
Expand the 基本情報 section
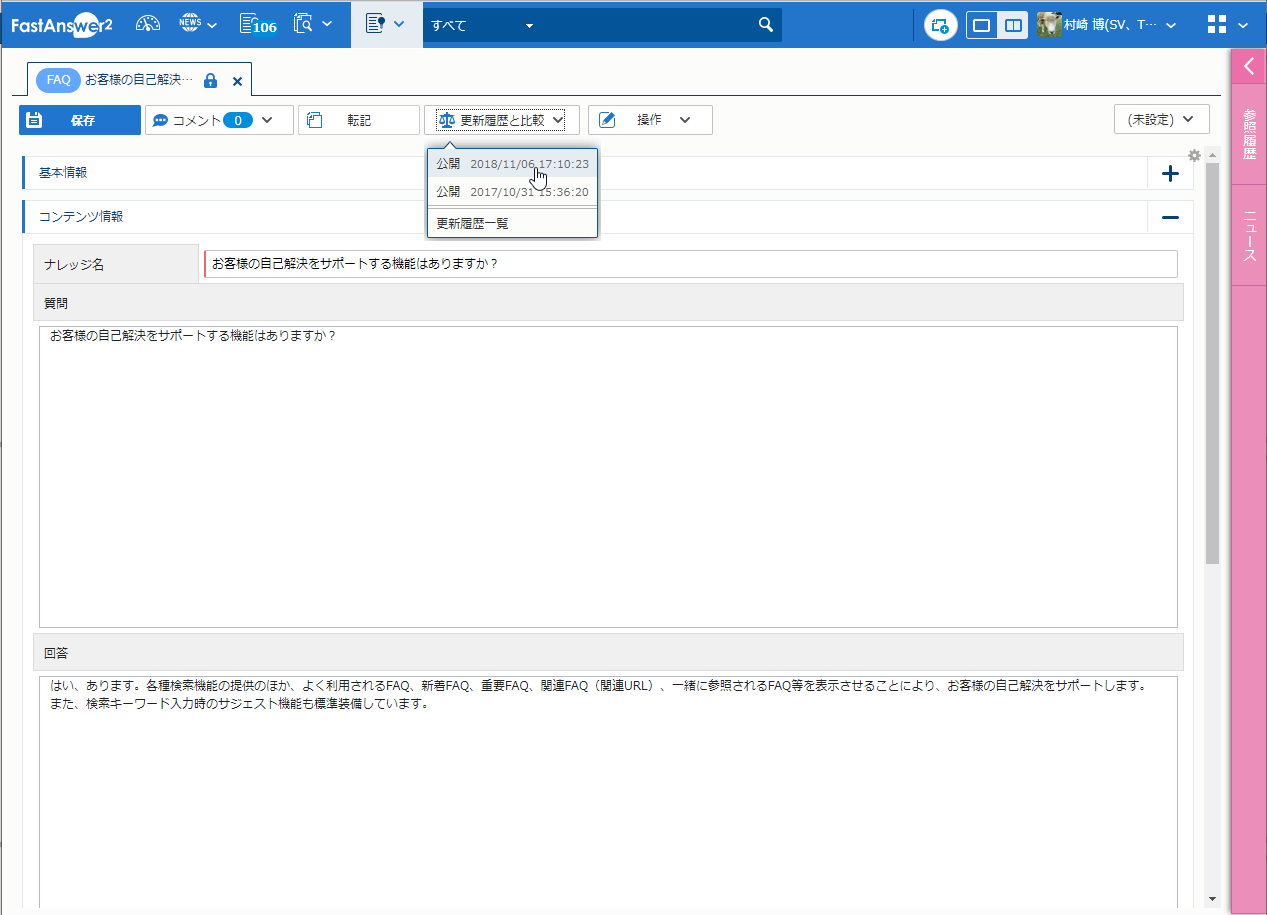tap(1170, 173)
